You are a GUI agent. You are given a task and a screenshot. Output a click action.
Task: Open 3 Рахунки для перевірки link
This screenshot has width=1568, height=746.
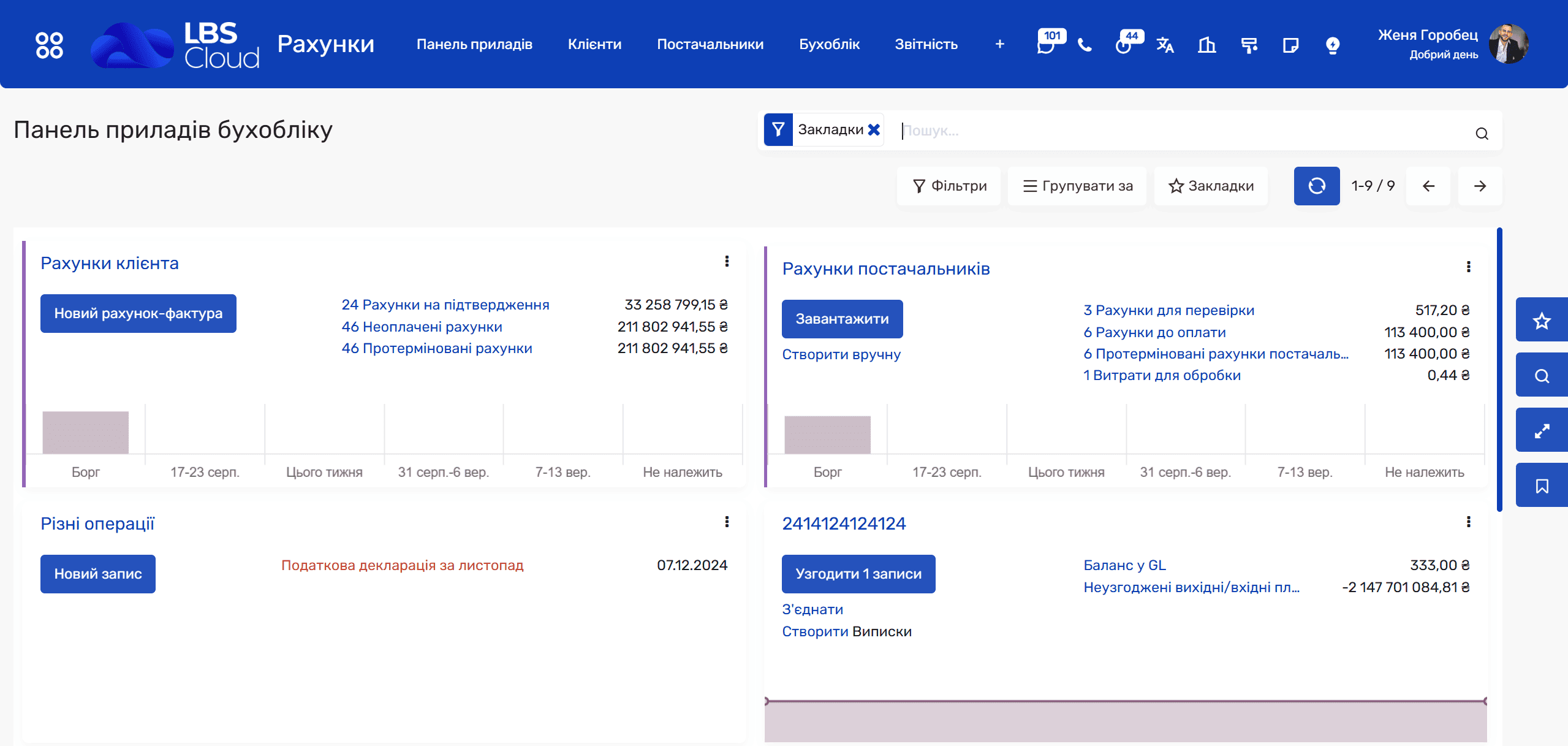(x=1169, y=310)
